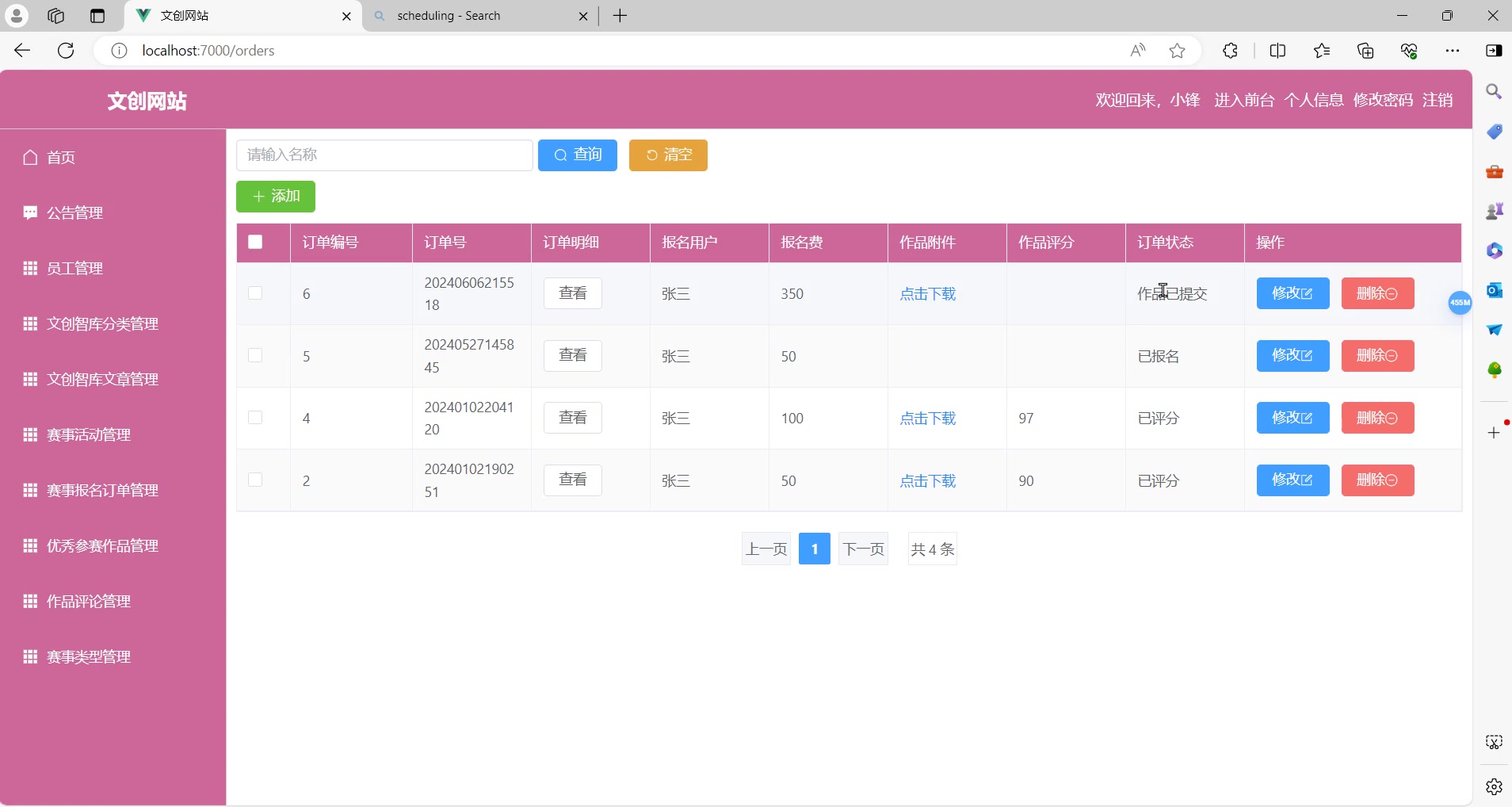1512x807 pixels.
Task: Click grid icon next to 员工管理
Action: click(30, 268)
